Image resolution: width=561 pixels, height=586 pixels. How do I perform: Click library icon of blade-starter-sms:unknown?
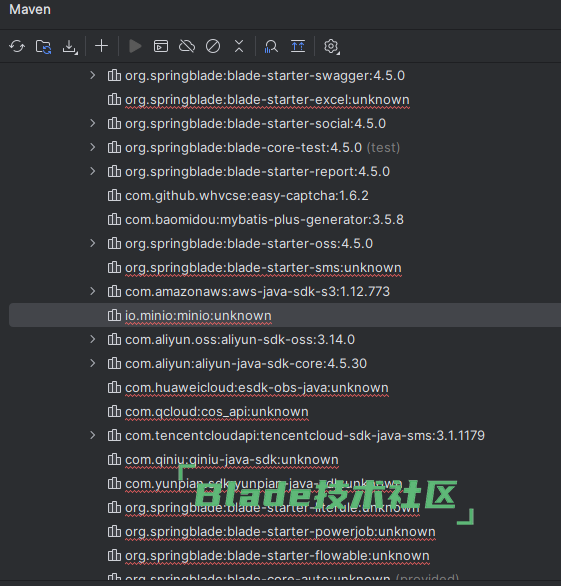(x=114, y=267)
